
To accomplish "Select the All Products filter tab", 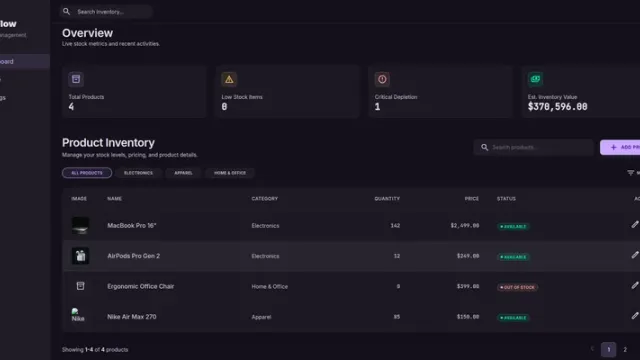I will [87, 173].
